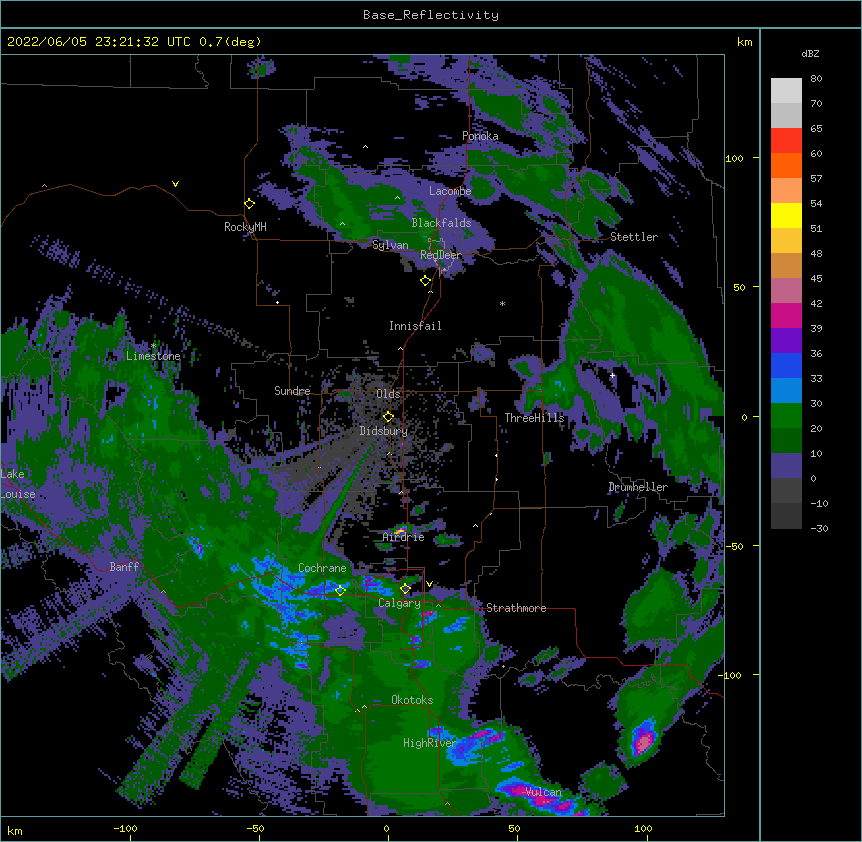862x842 pixels.
Task: Click the Calgary city label
Action: pos(399,603)
